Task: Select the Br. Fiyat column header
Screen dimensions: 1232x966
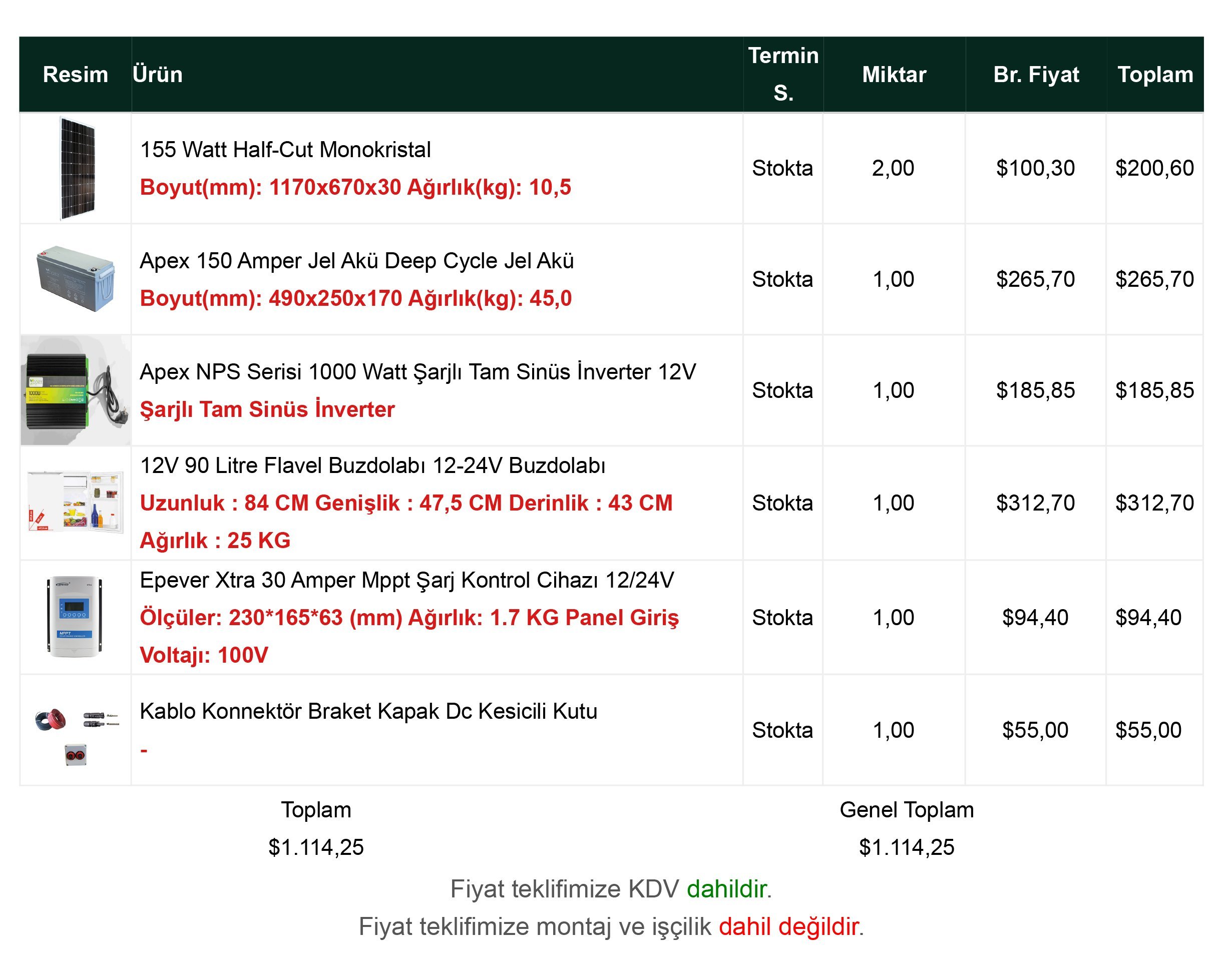Action: click(x=1036, y=75)
